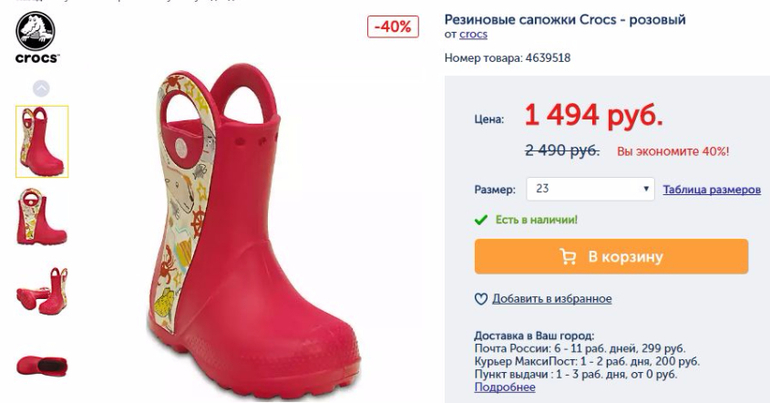Image resolution: width=770 pixels, height=403 pixels.
Task: Select the first boot thumbnail with yellow border
Action: [42, 141]
